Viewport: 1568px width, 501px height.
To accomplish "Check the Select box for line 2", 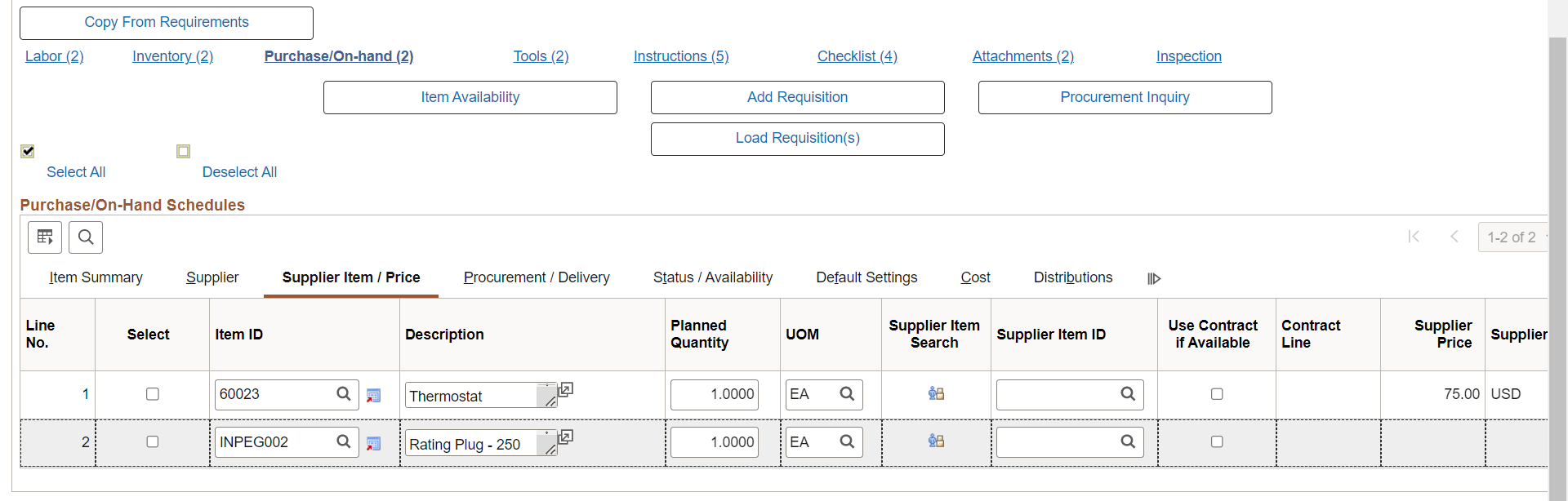I will 152,441.
